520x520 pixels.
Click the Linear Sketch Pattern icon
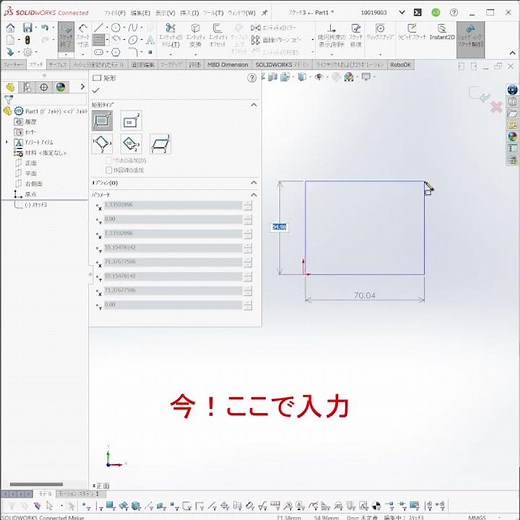[x=256, y=40]
